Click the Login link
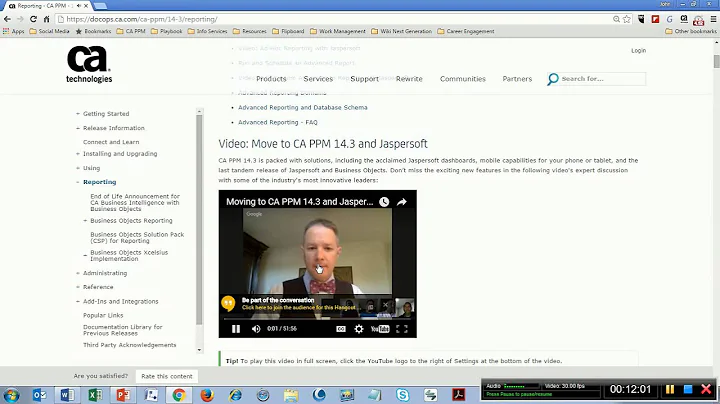 (638, 50)
